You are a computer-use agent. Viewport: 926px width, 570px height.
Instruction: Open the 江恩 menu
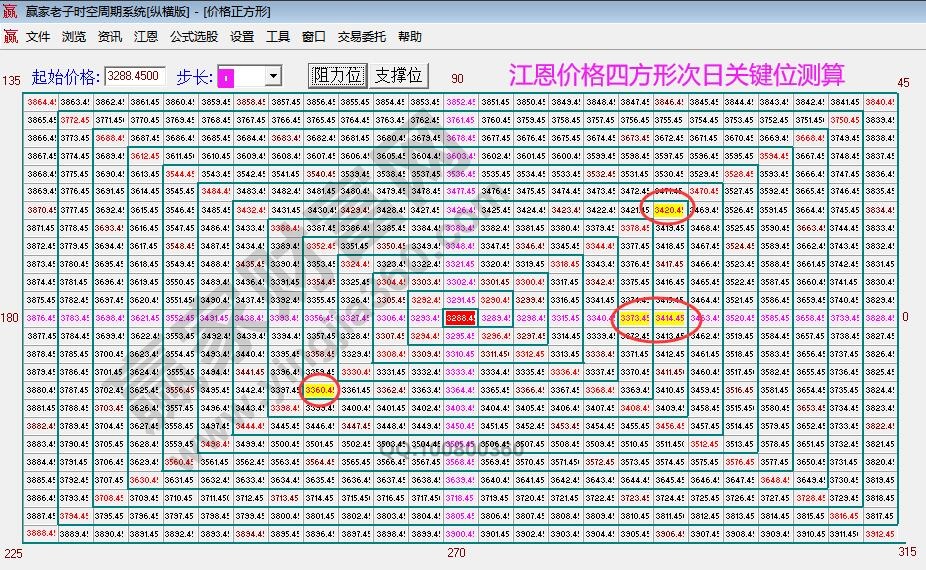click(x=146, y=37)
